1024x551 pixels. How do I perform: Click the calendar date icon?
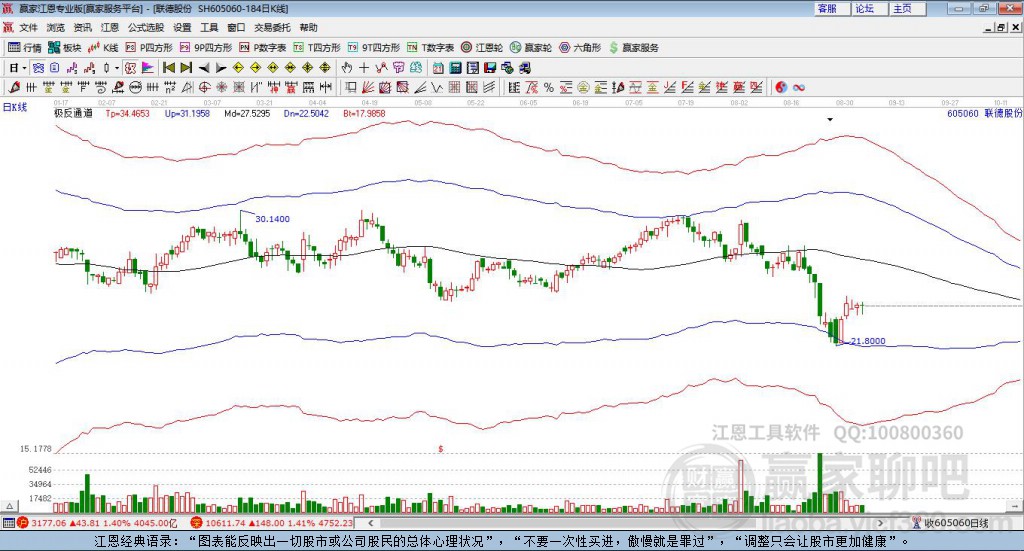(438, 68)
